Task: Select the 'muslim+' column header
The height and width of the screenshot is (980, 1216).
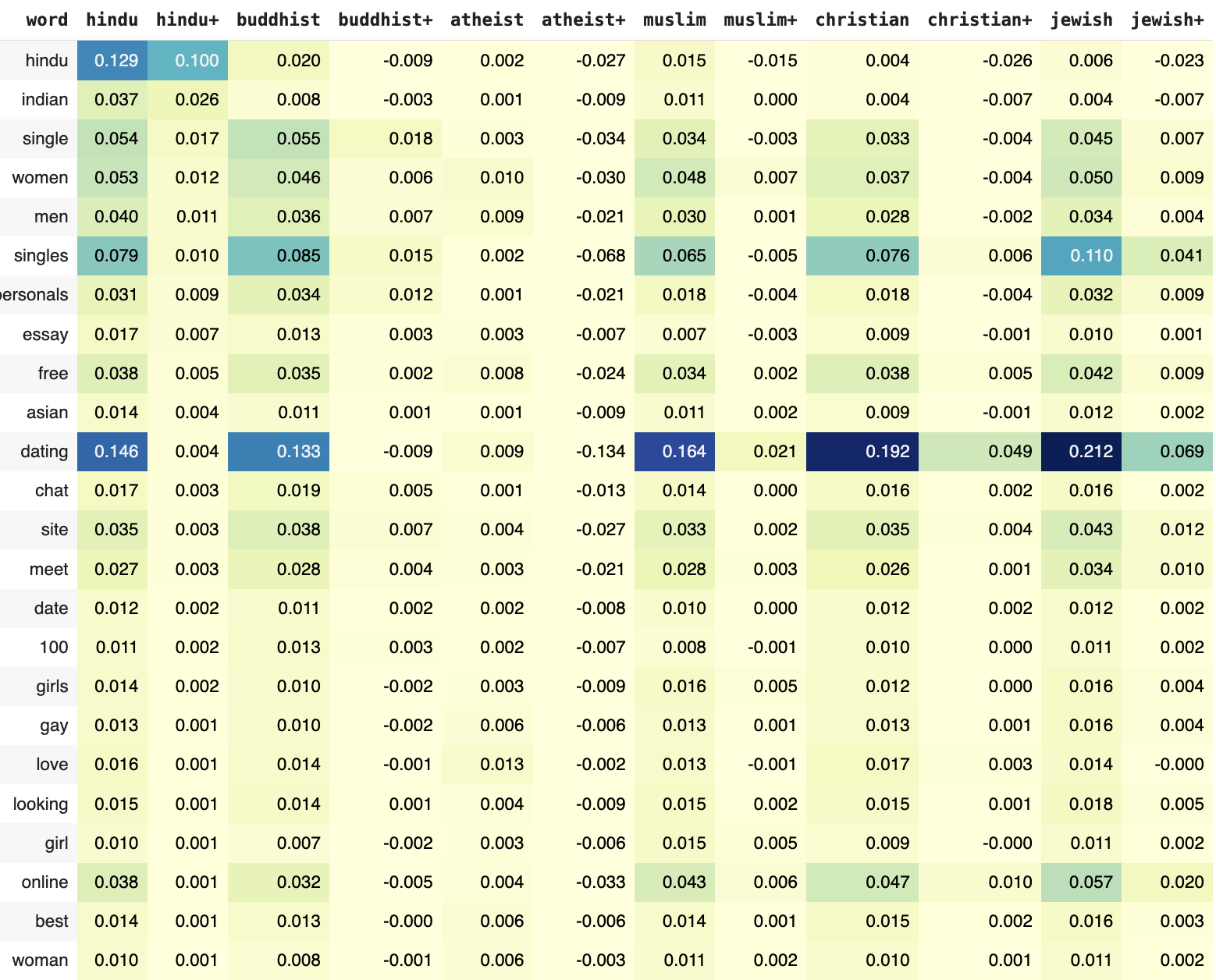Action: [x=760, y=20]
